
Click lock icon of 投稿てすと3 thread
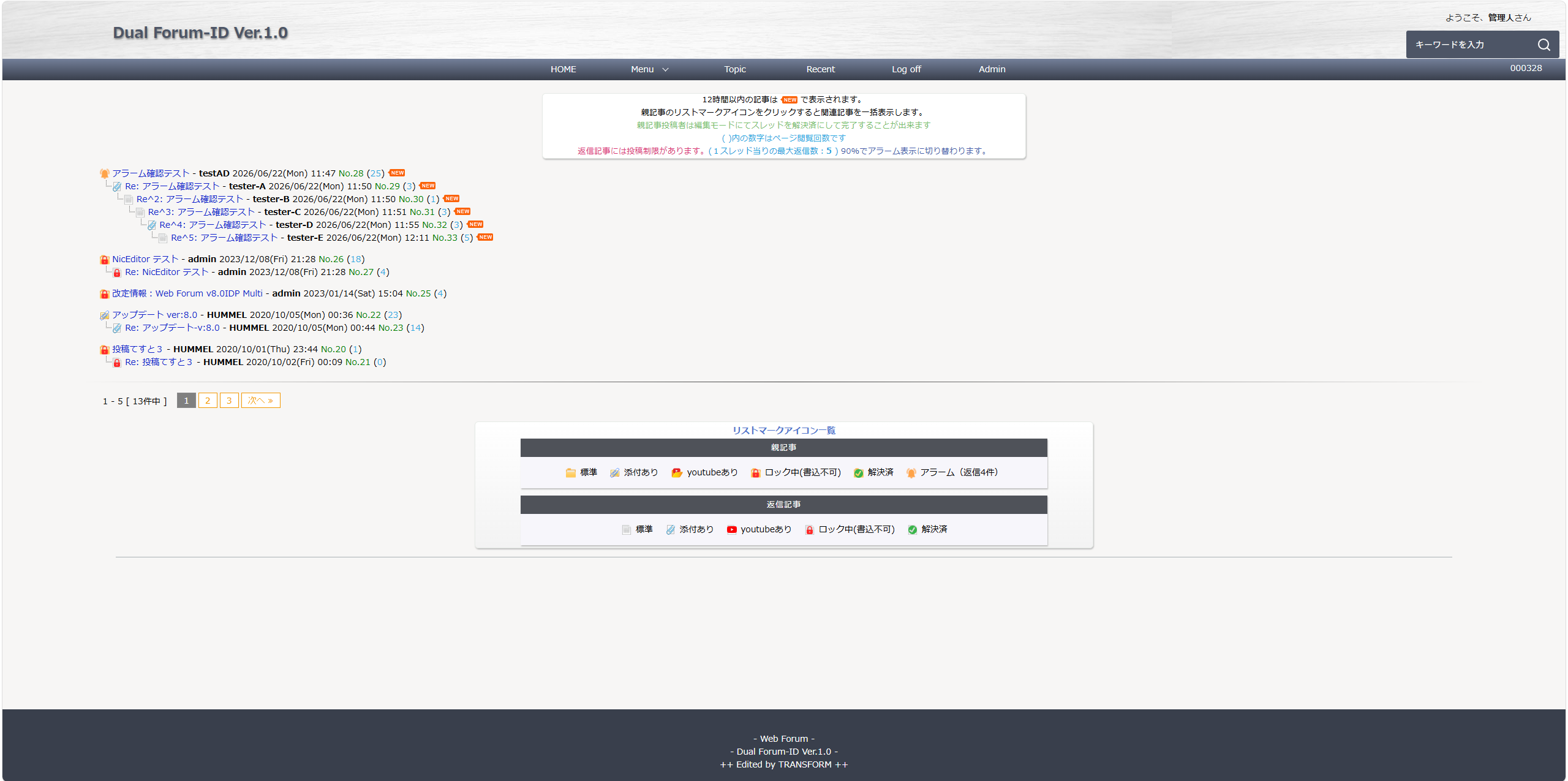click(x=105, y=350)
